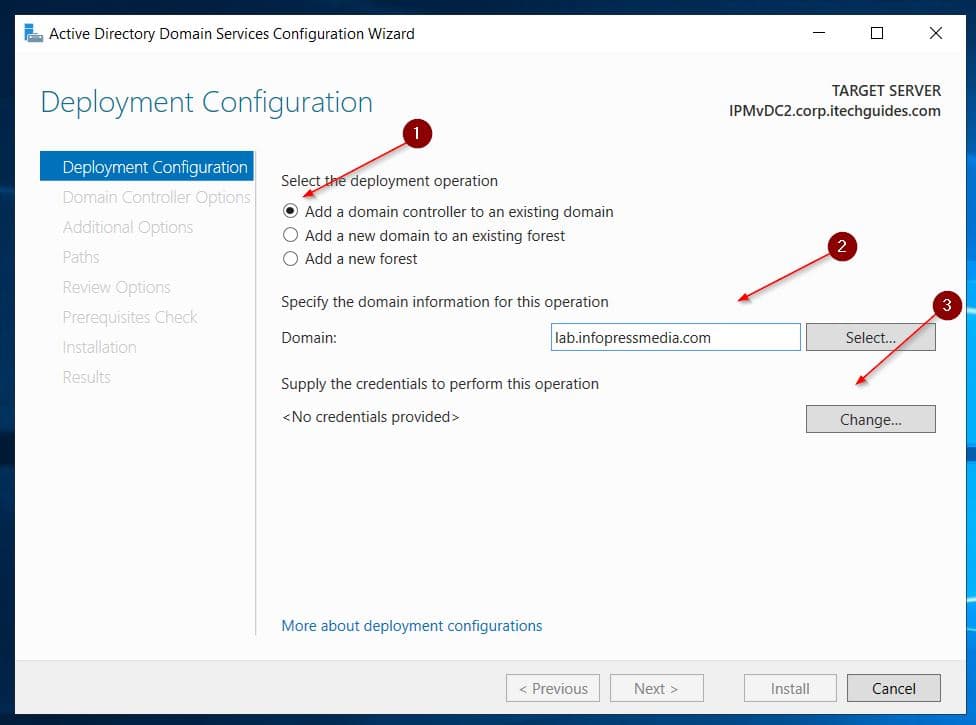Click inside the Domain text field
Screen dimensions: 976x725
(x=675, y=337)
